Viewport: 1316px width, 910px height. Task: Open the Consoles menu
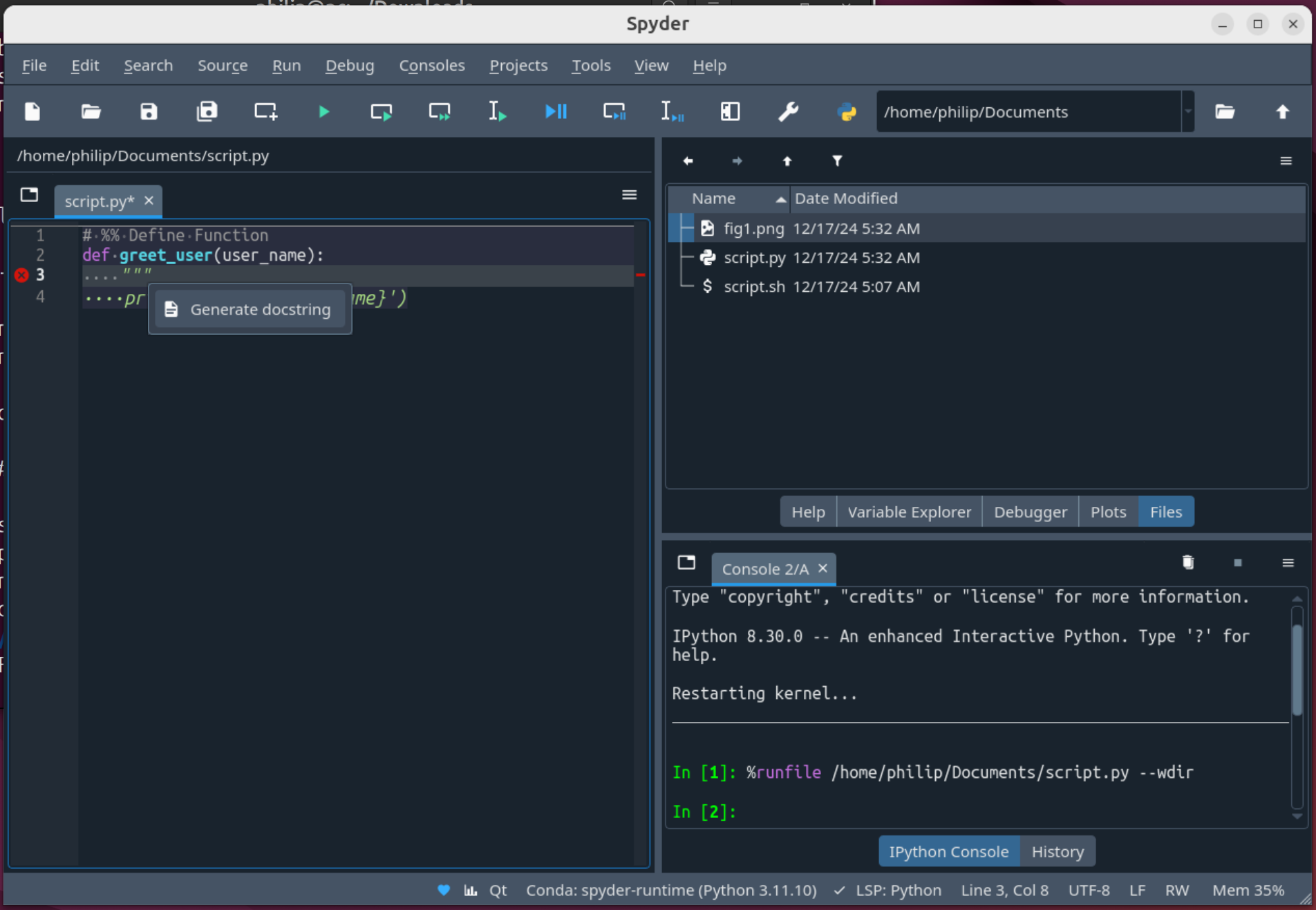pos(432,66)
